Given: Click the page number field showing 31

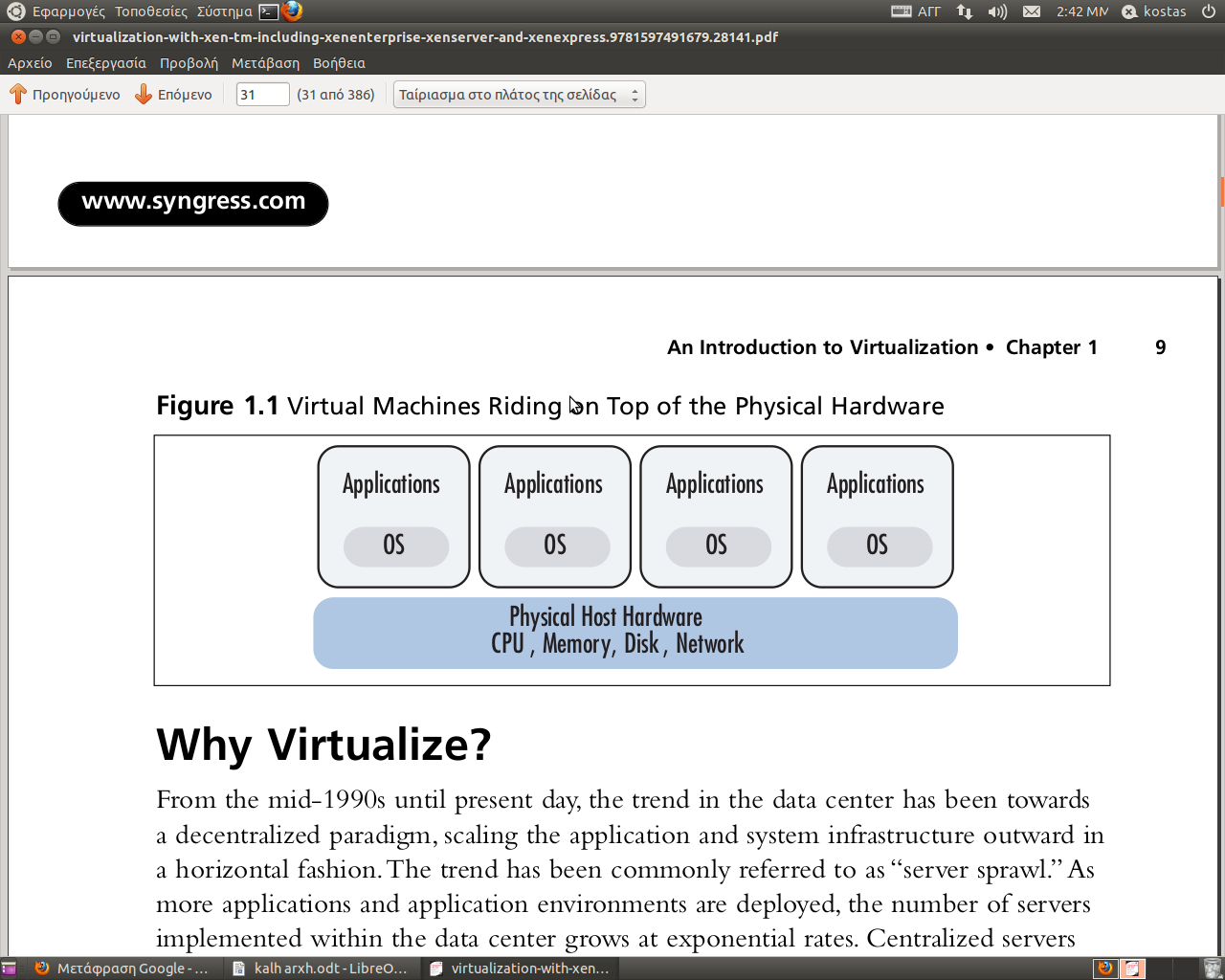Looking at the screenshot, I should (262, 95).
